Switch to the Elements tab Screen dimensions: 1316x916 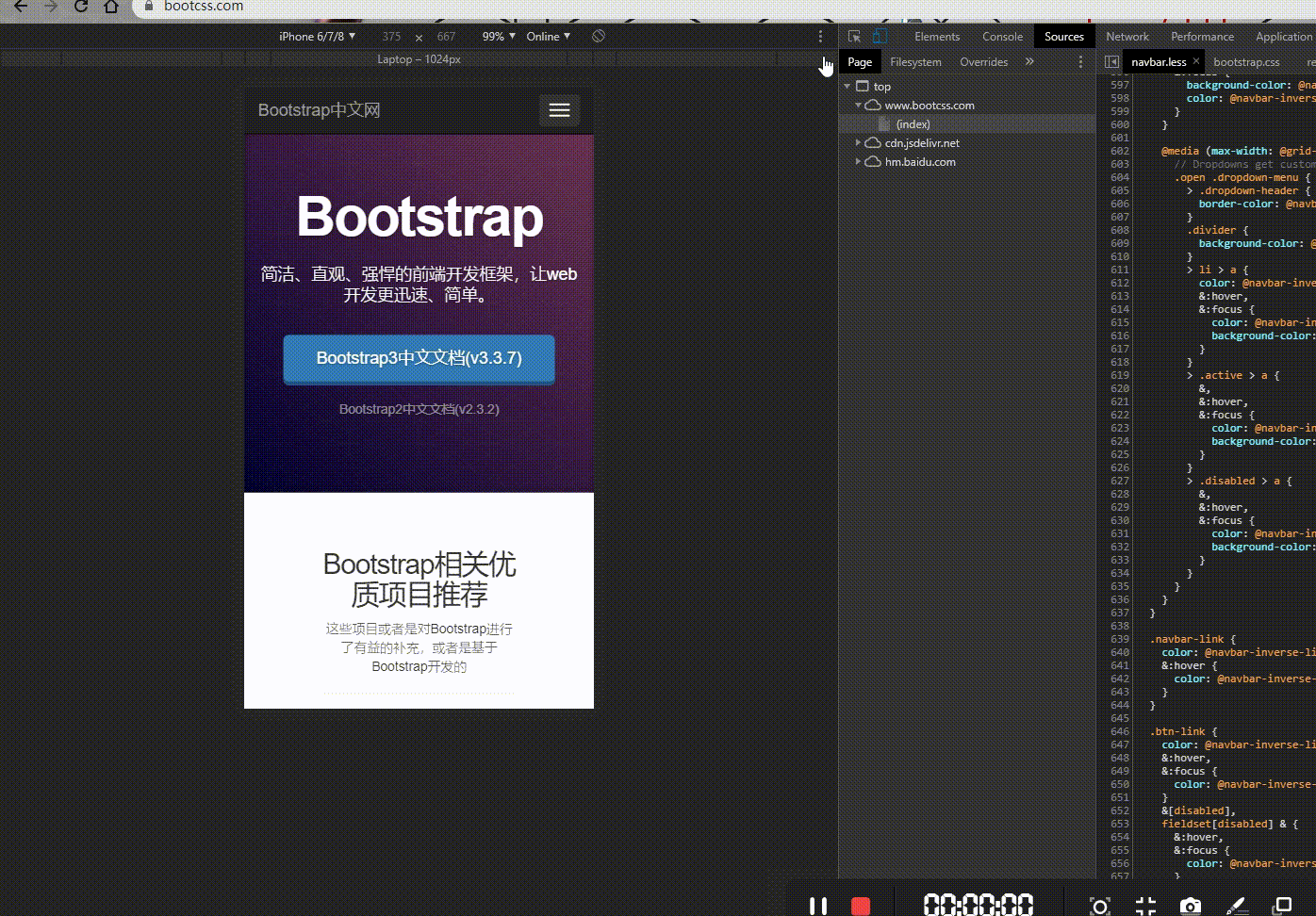pos(937,36)
